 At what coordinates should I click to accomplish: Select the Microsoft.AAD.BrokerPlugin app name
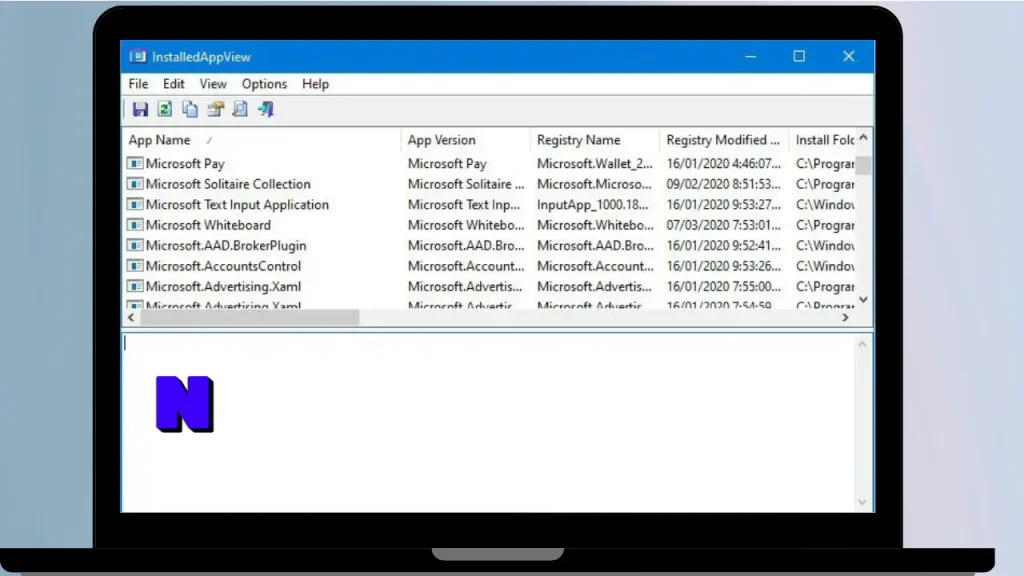point(226,246)
